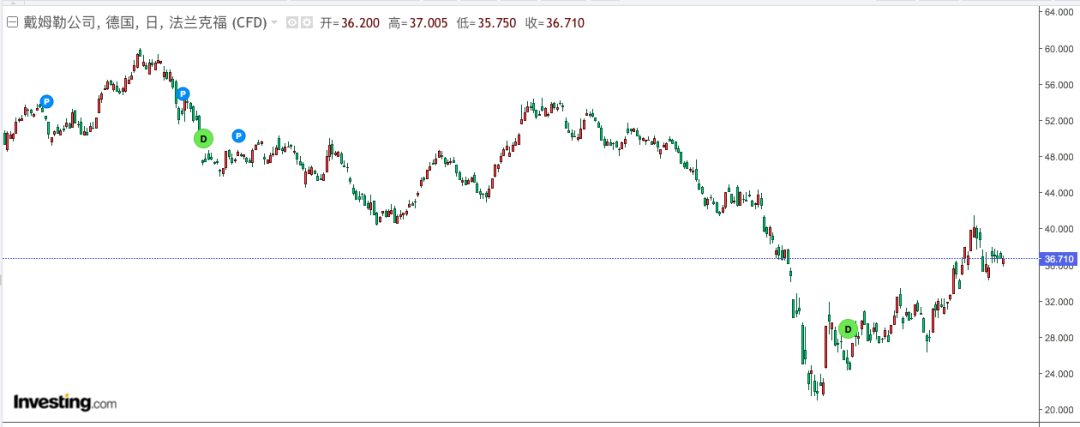Screen dimensions: 1080x427
Task: Click the 28.000 price axis label
Action: click(1059, 337)
